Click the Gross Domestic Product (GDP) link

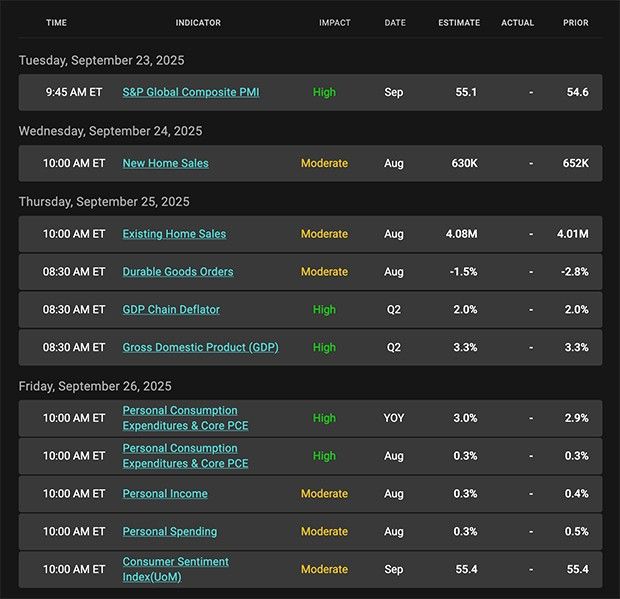coord(200,348)
